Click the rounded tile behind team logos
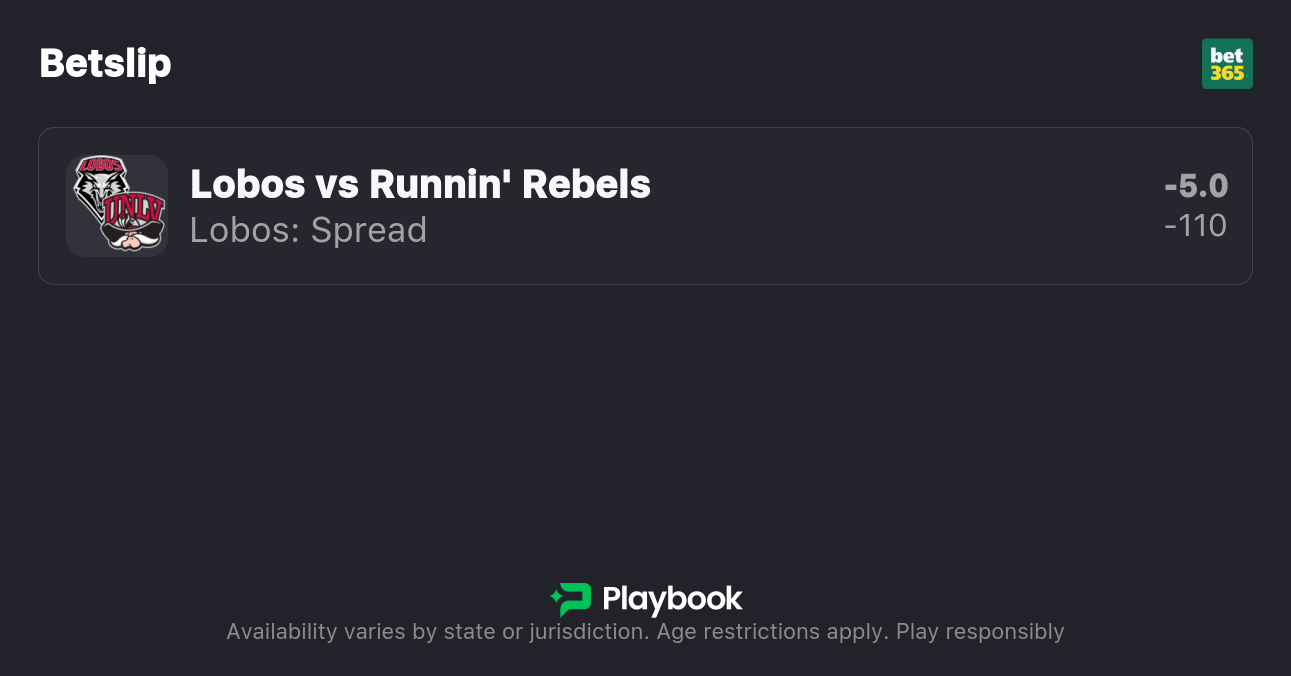 (x=79, y=243)
